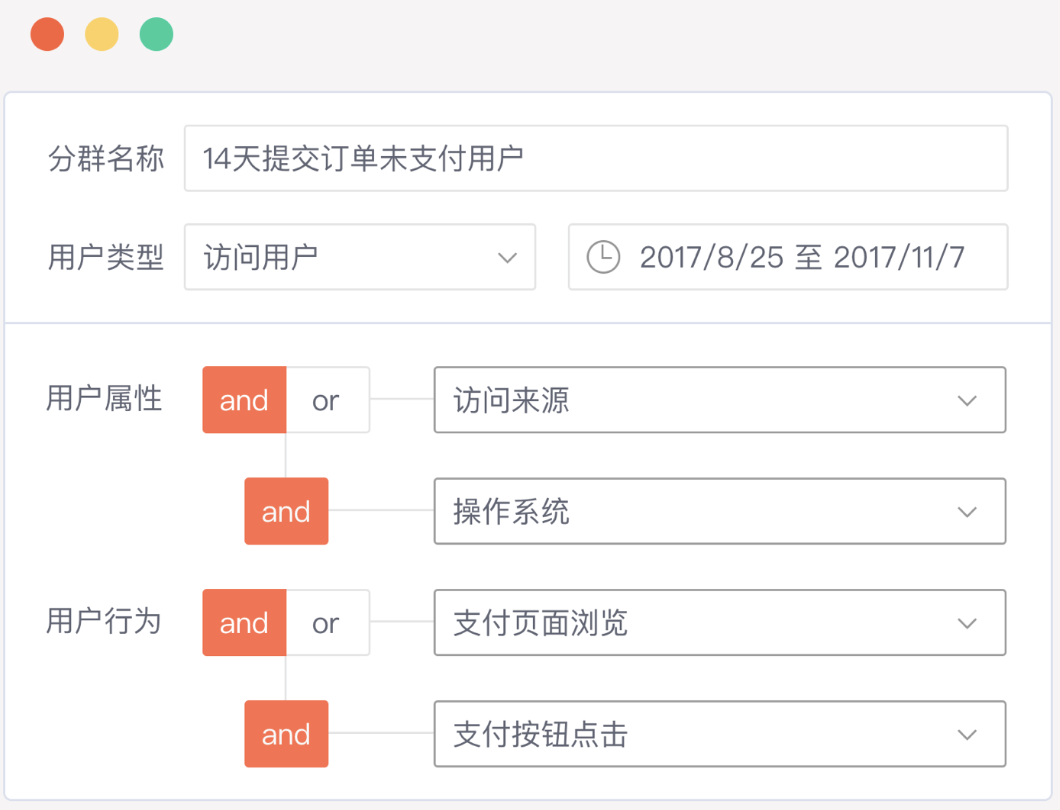Click the chevron arrow on the 操作系统 field
This screenshot has height=810, width=1060.
coord(967,511)
